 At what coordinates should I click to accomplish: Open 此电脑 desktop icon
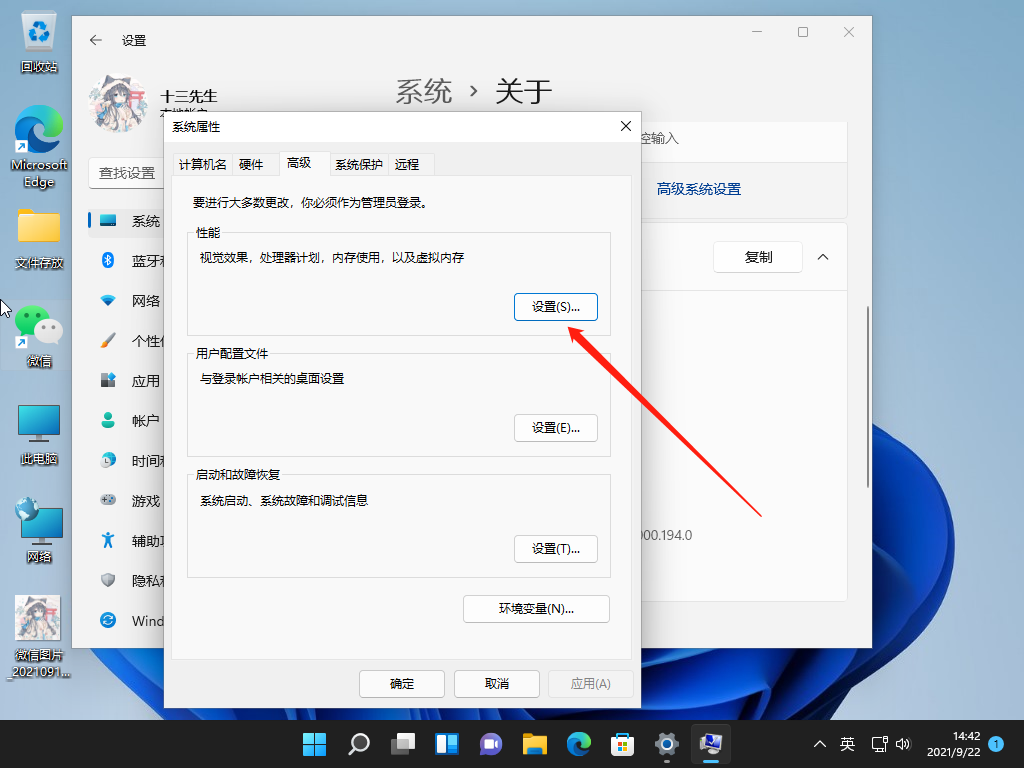(39, 434)
